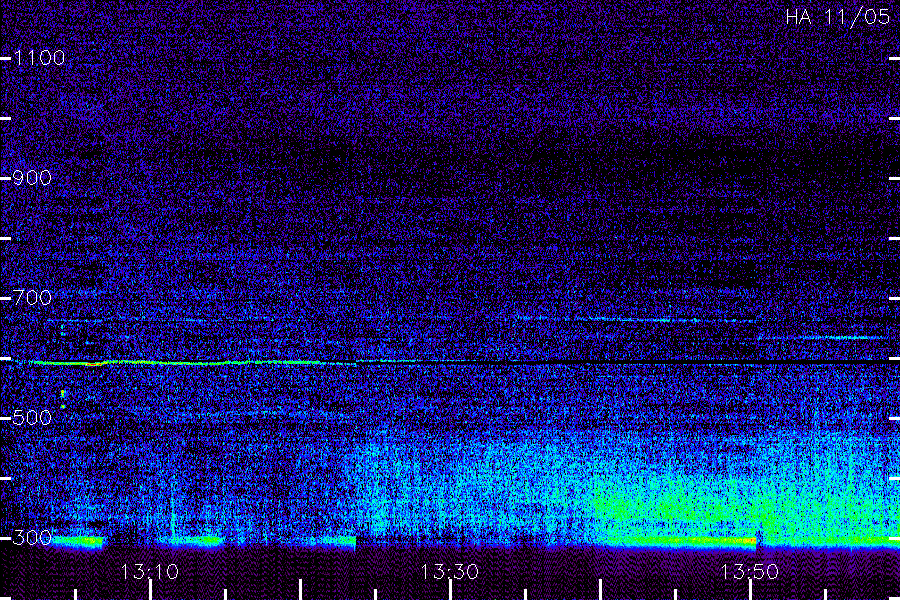Click the 13:30 time axis label

click(x=449, y=572)
